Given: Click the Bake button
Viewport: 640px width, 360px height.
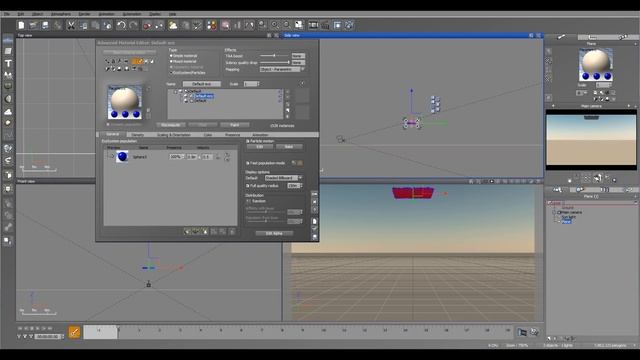Looking at the screenshot, I should (x=289, y=147).
